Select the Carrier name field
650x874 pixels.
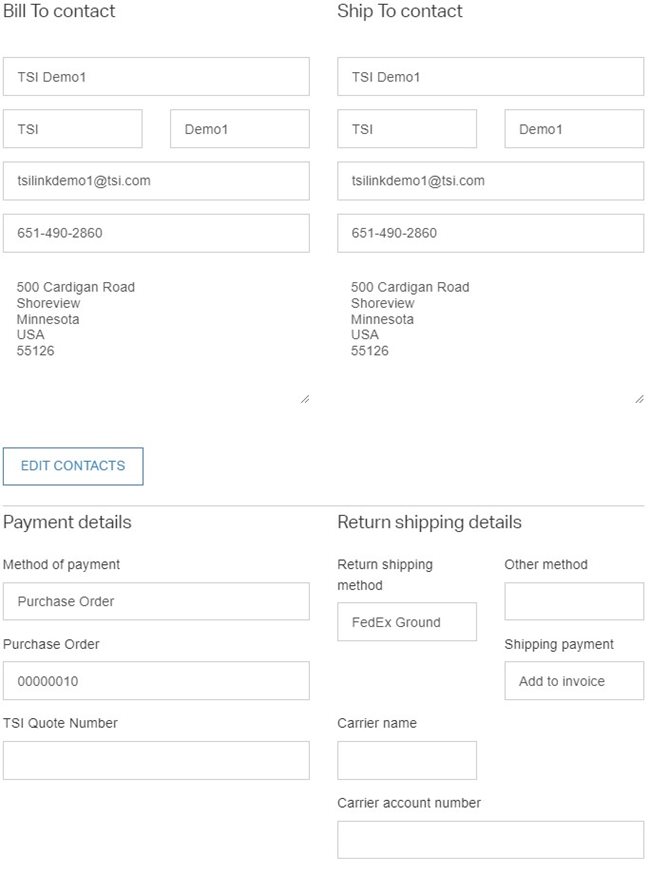pyautogui.click(x=407, y=761)
